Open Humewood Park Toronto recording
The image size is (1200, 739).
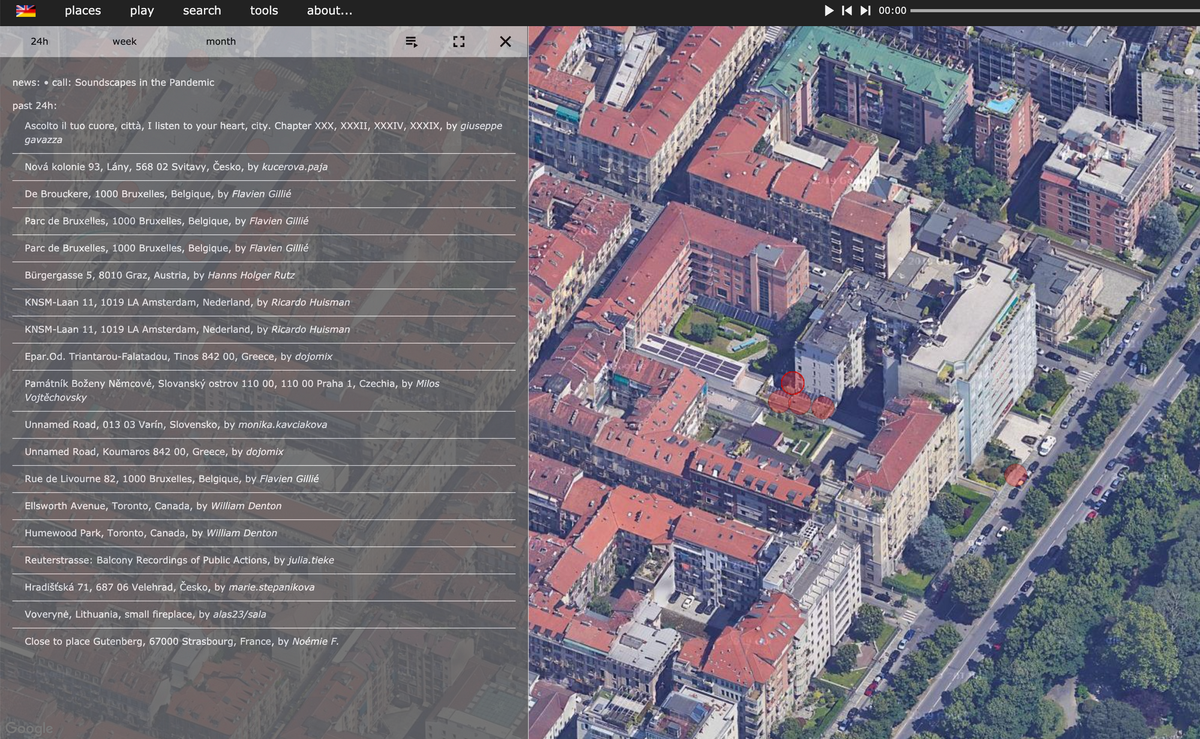pyautogui.click(x=264, y=533)
